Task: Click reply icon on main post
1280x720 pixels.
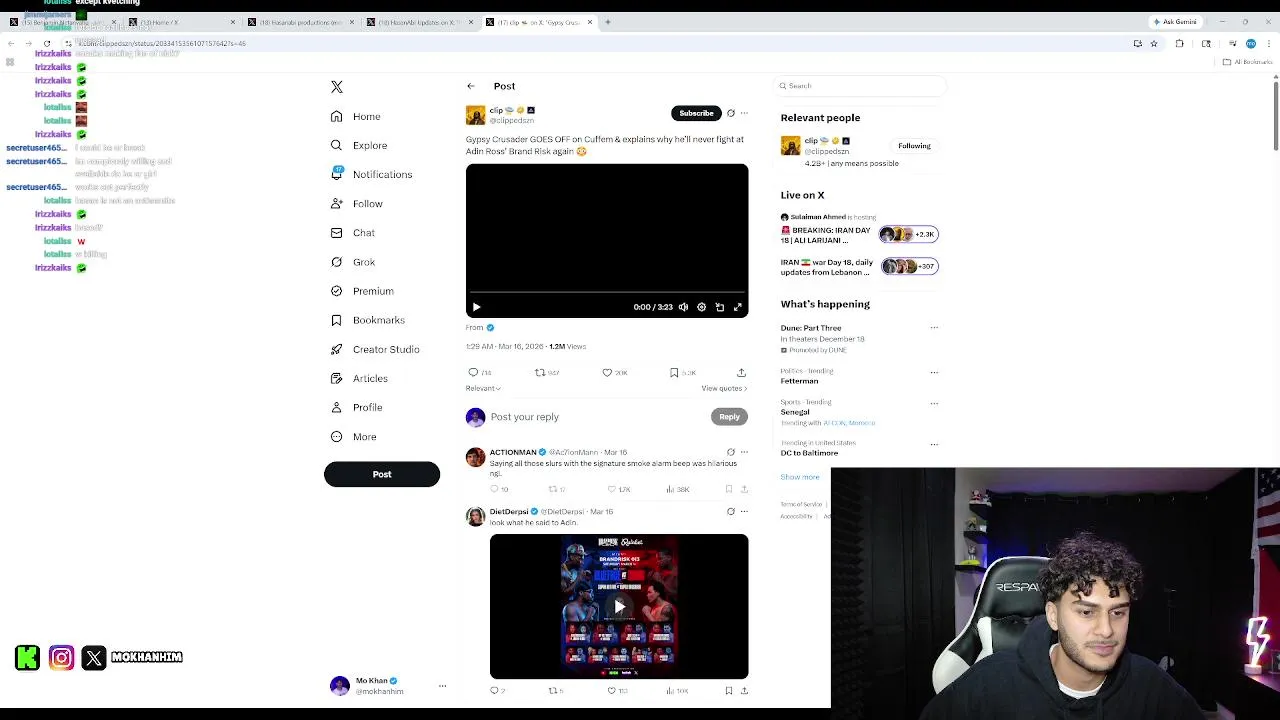Action: (473, 372)
